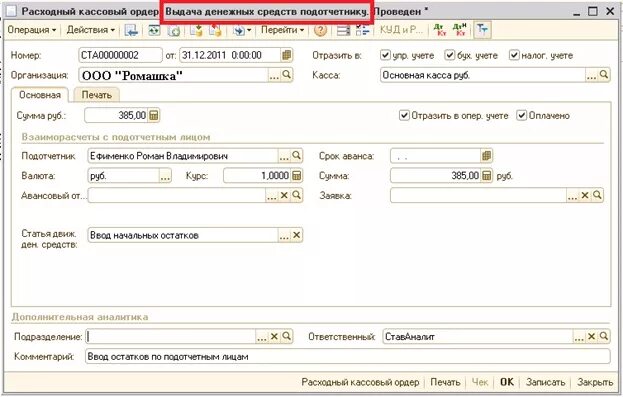The image size is (623, 397).
Task: Click the Закрыть button
Action: 595,382
